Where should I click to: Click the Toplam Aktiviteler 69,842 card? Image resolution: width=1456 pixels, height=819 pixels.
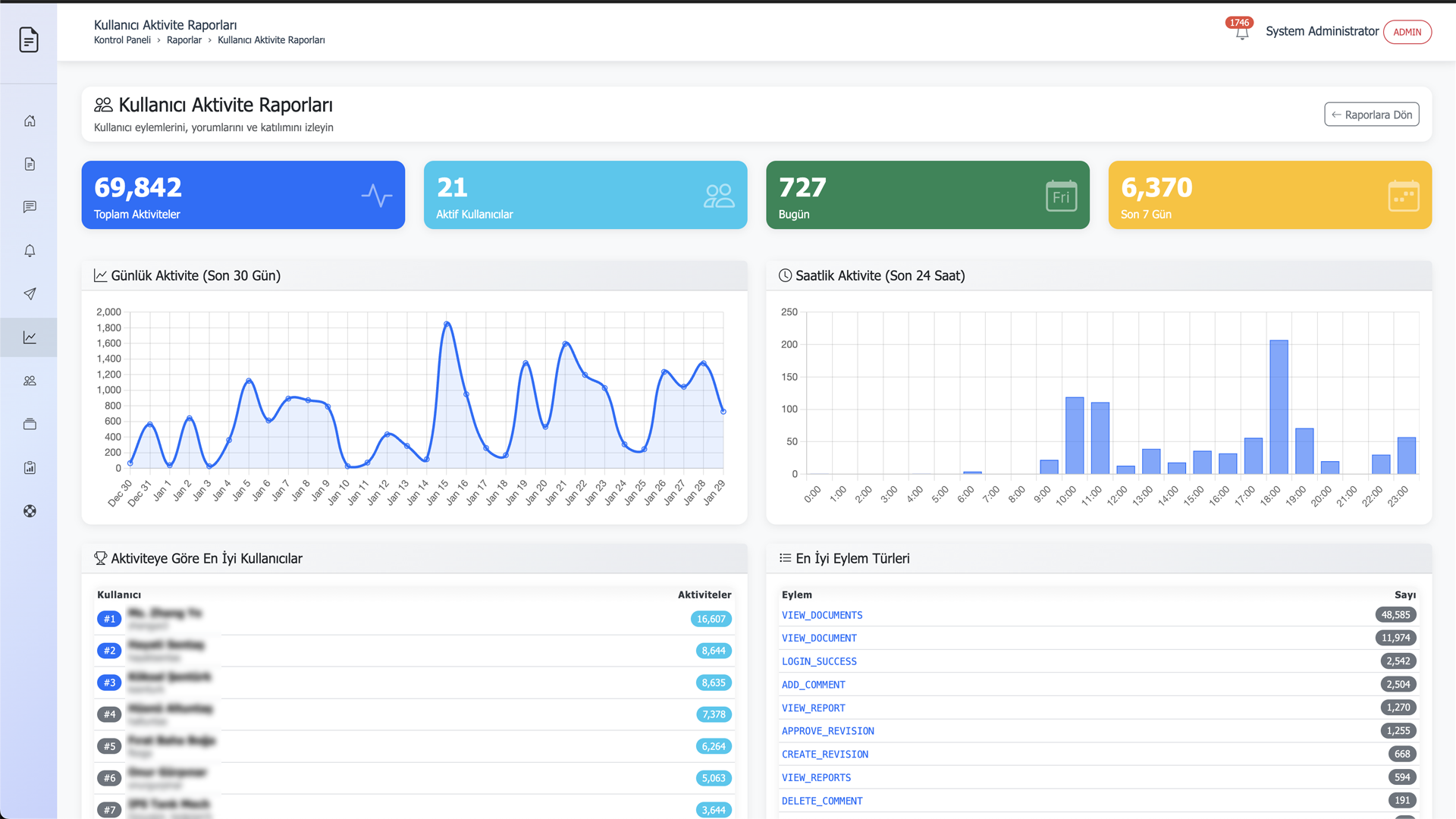(x=243, y=195)
